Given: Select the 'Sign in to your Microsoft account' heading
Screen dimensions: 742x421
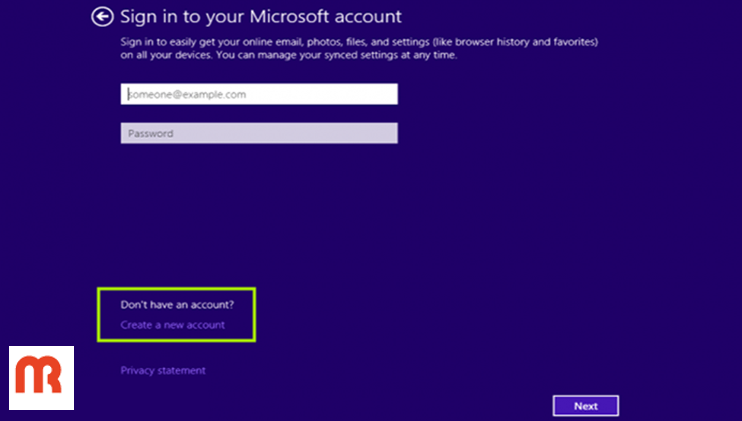Looking at the screenshot, I should click(261, 17).
